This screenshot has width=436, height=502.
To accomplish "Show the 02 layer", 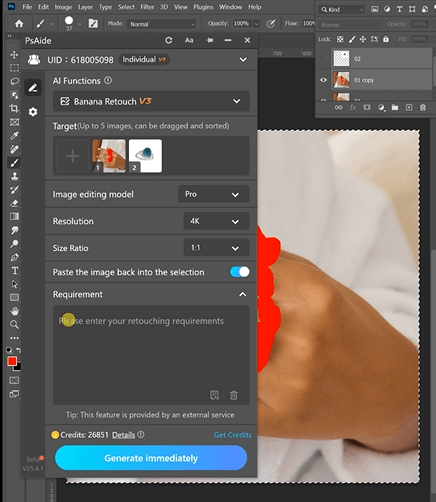I will coord(323,59).
